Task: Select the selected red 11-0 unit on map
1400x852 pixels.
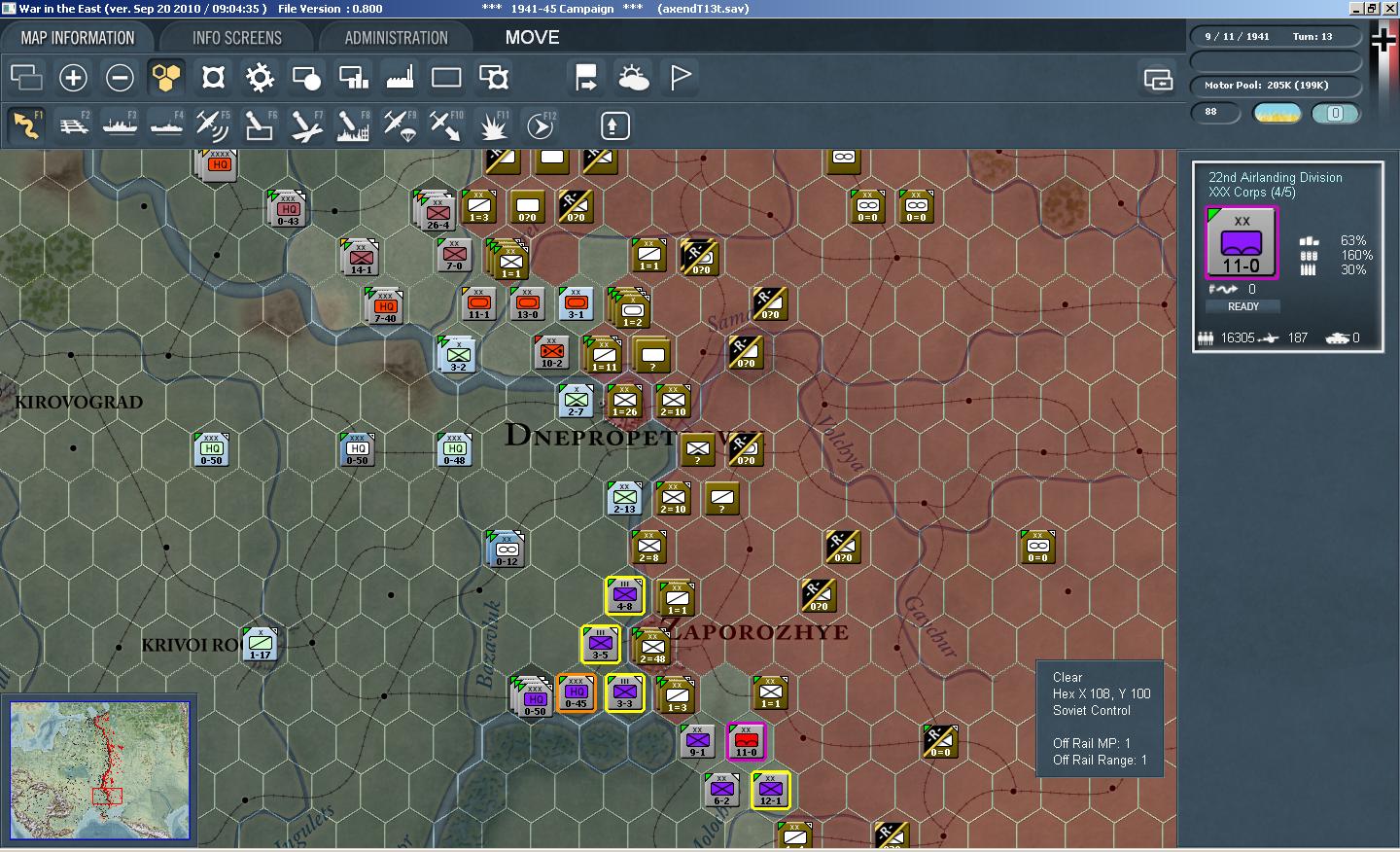Action: point(747,741)
